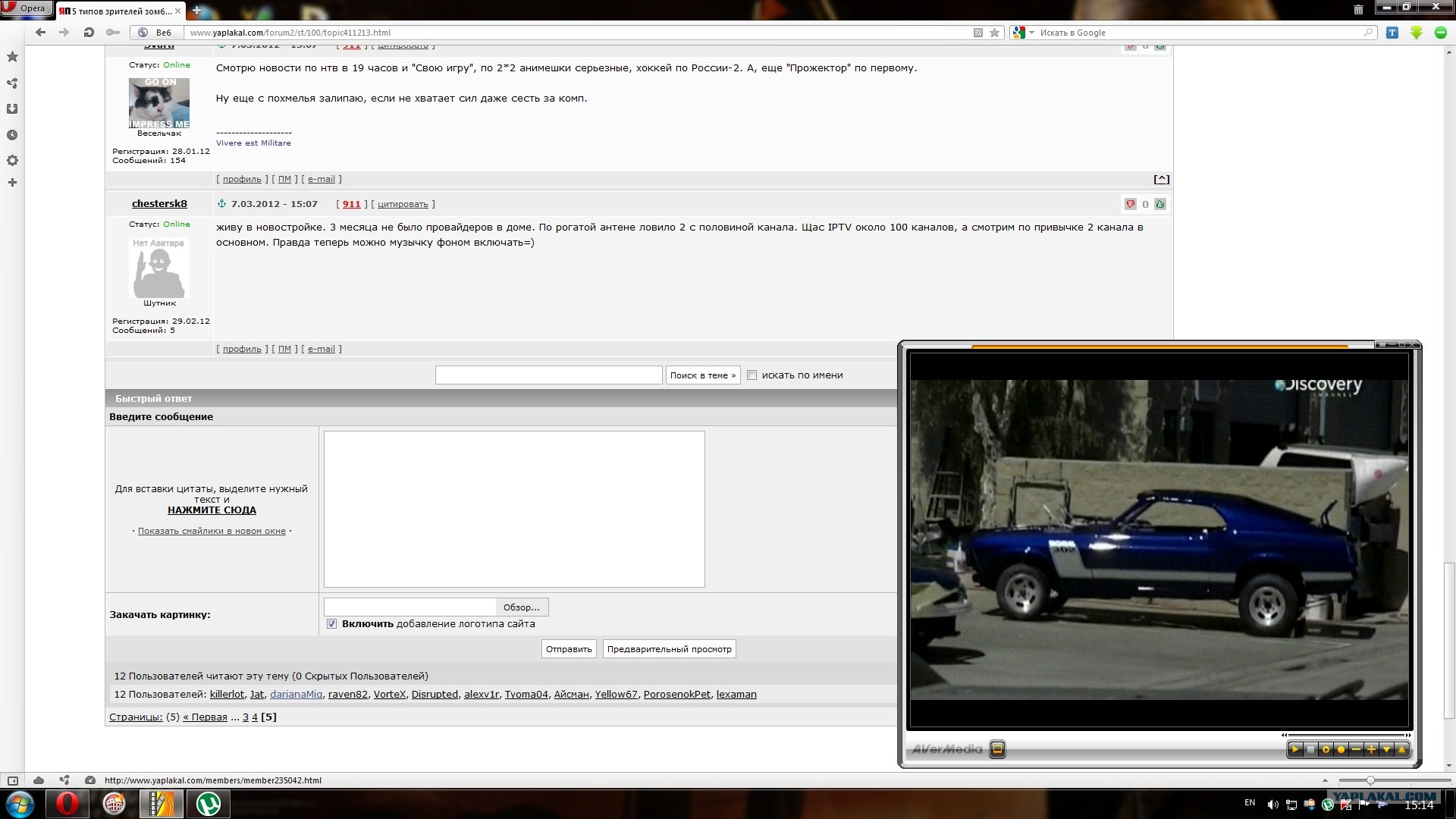Open Opera sidebar settings gear panel
This screenshot has height=819, width=1456.
pos(12,161)
